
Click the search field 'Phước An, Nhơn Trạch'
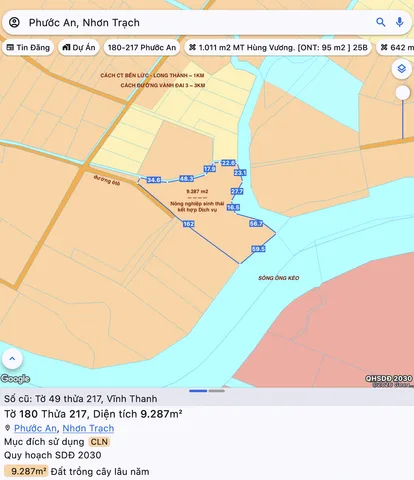click(x=207, y=22)
